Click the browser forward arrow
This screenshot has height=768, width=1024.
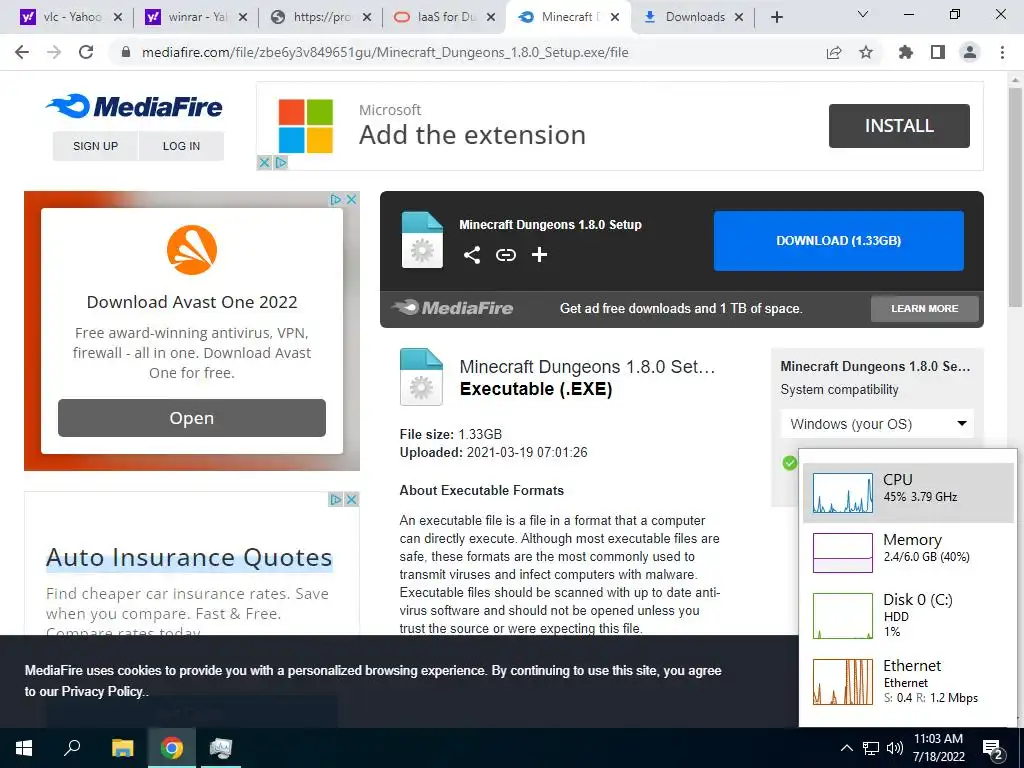tap(54, 52)
